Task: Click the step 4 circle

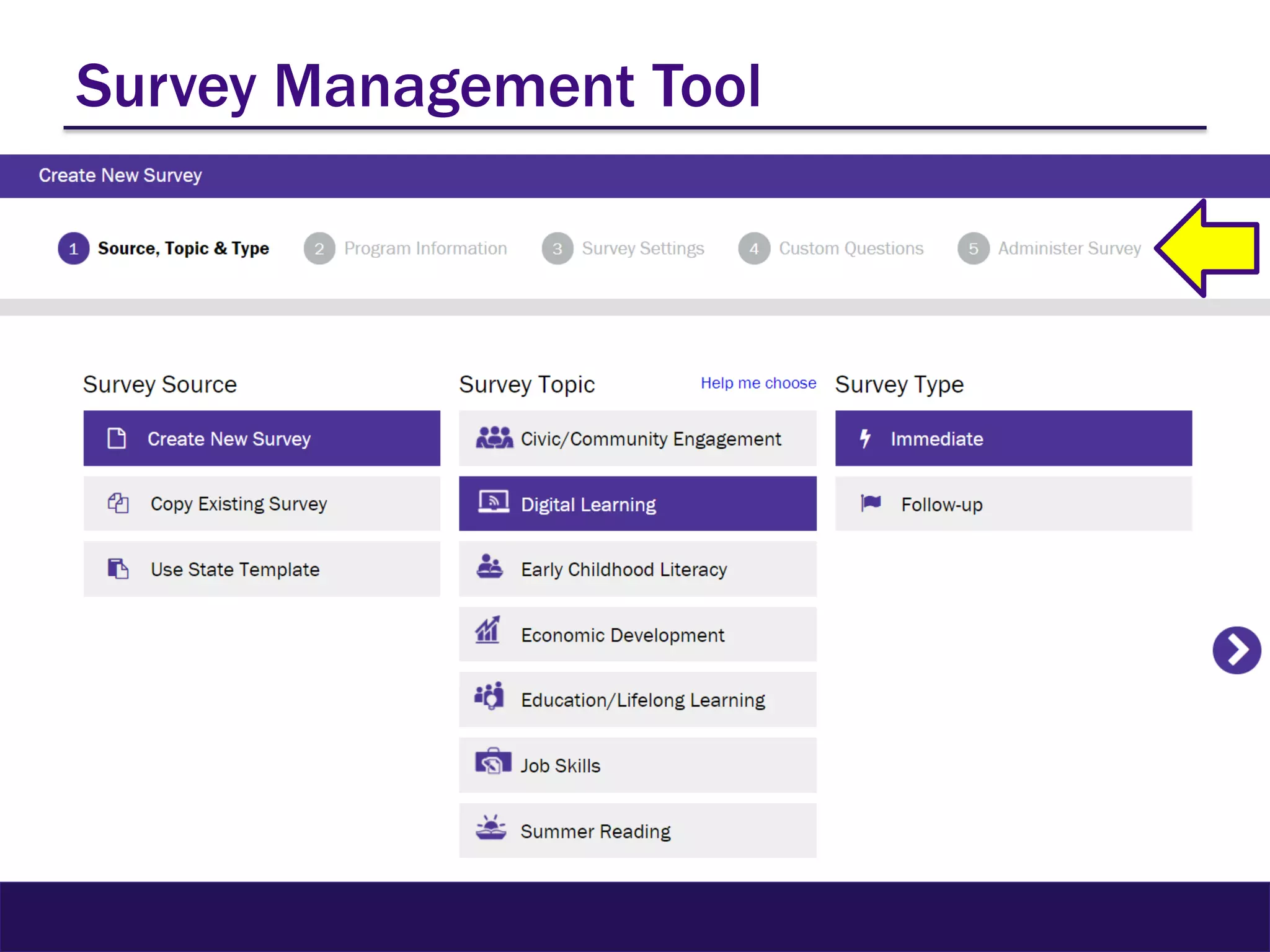Action: [x=754, y=249]
